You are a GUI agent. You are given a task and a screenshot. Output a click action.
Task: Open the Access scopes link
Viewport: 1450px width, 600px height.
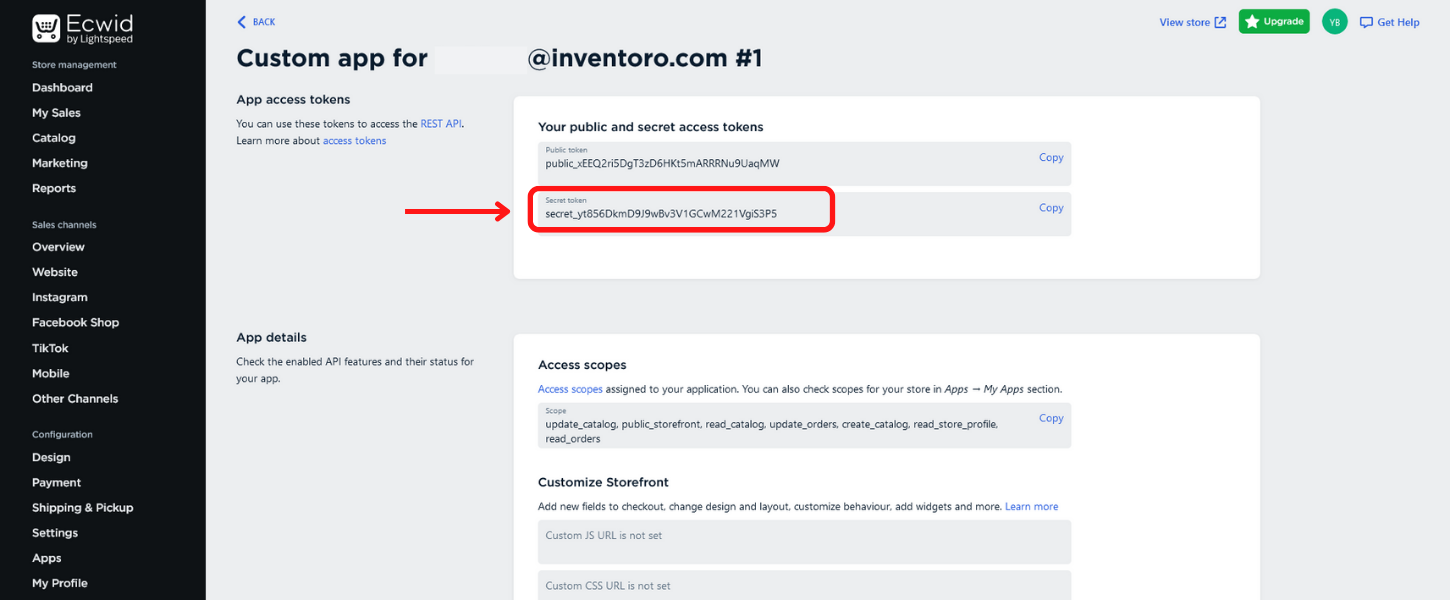570,389
